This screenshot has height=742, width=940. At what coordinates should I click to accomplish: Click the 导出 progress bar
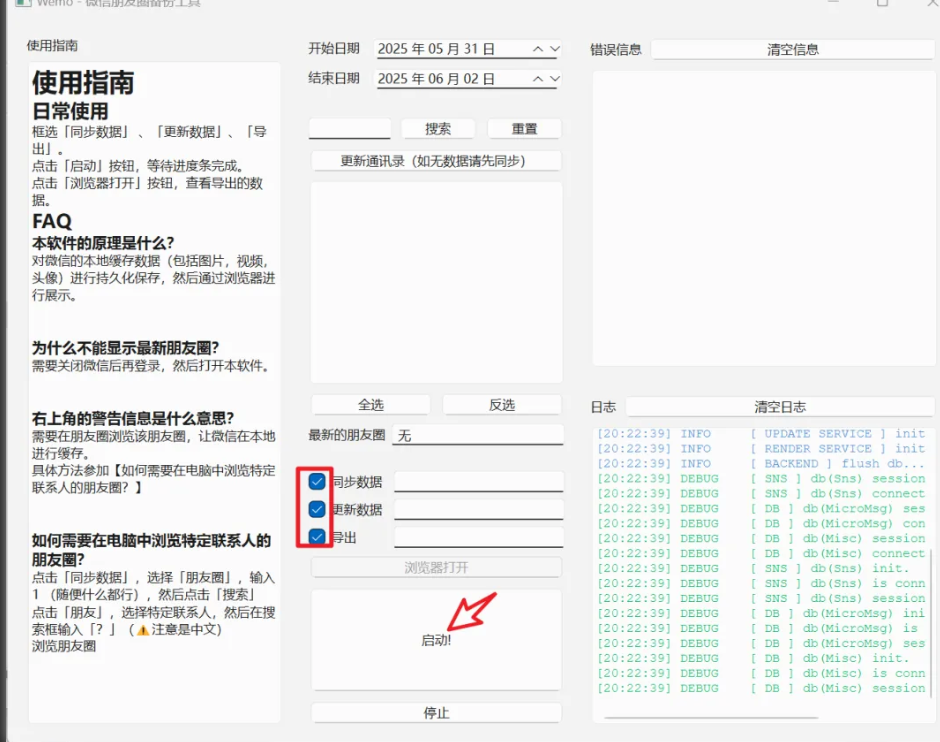tap(478, 537)
